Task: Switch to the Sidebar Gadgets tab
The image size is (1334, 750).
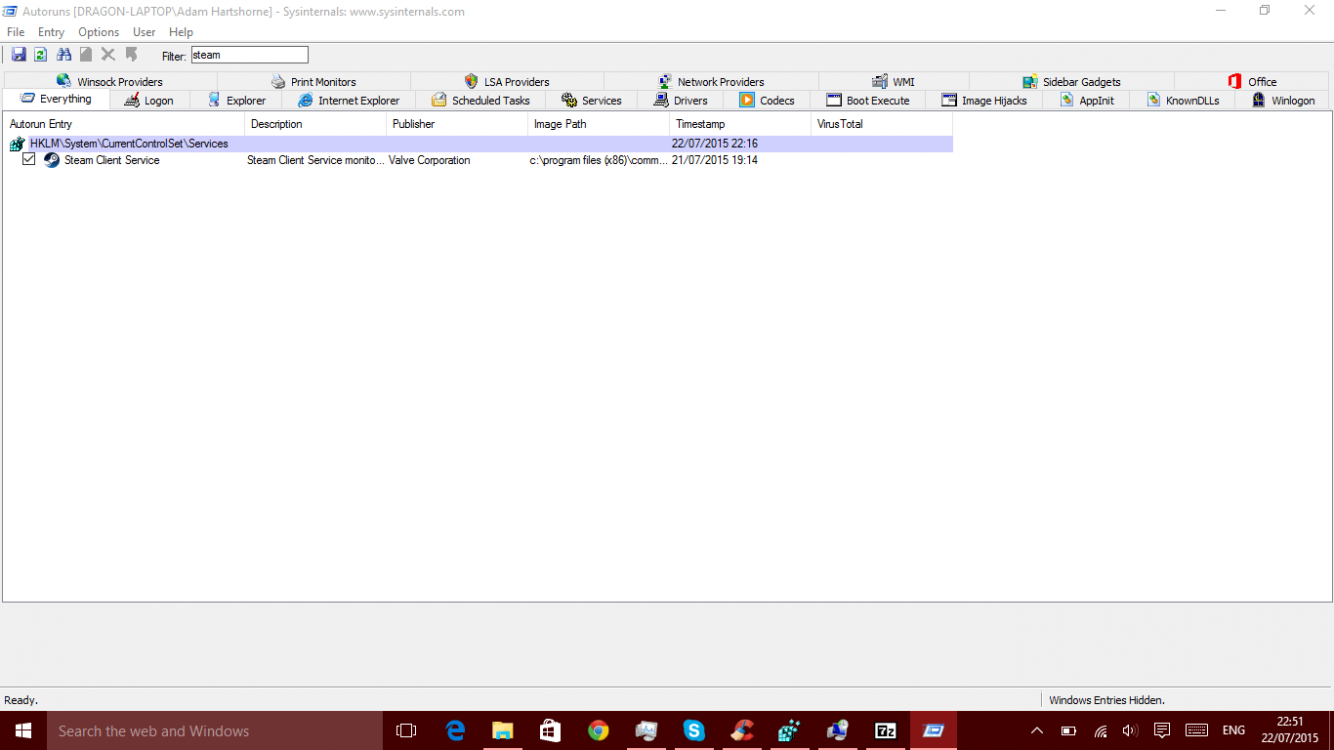Action: point(1071,82)
